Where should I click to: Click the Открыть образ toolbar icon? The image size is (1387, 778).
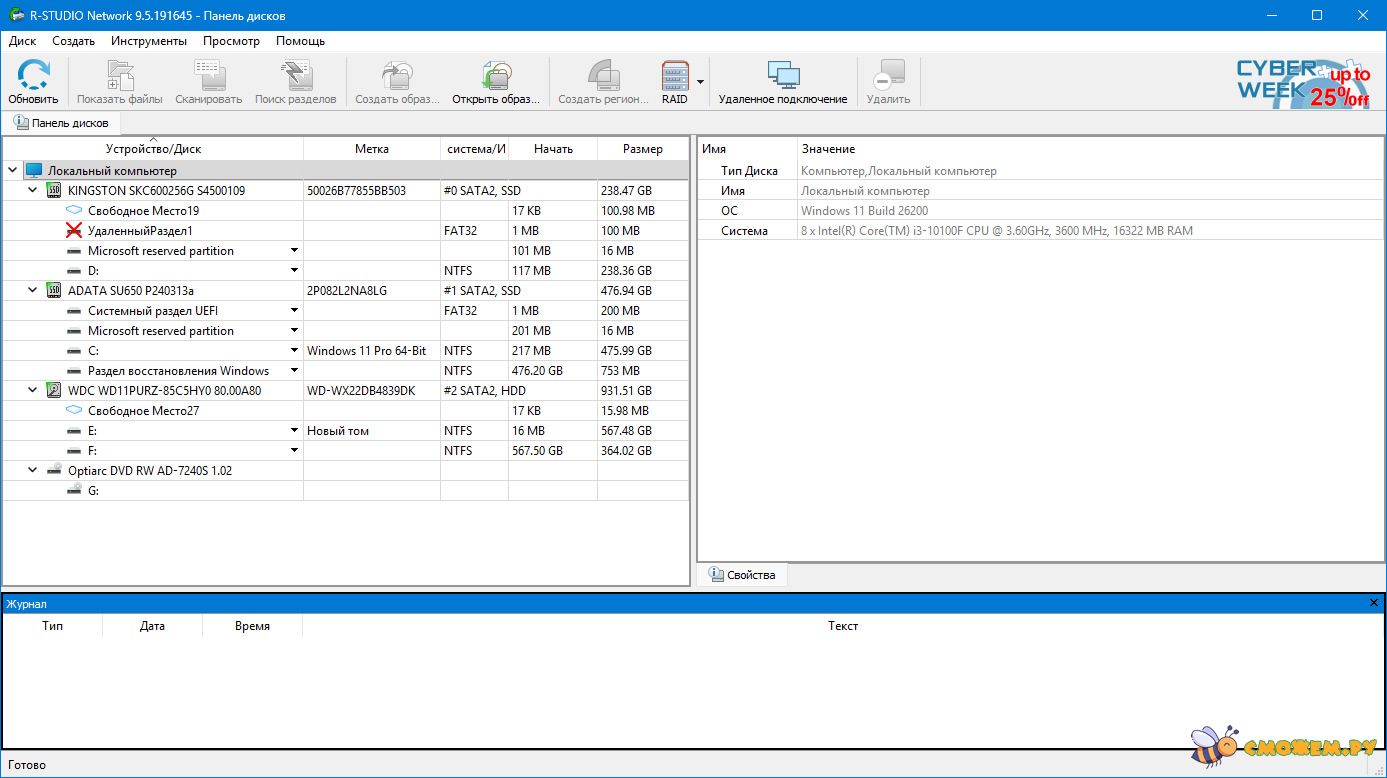(496, 81)
